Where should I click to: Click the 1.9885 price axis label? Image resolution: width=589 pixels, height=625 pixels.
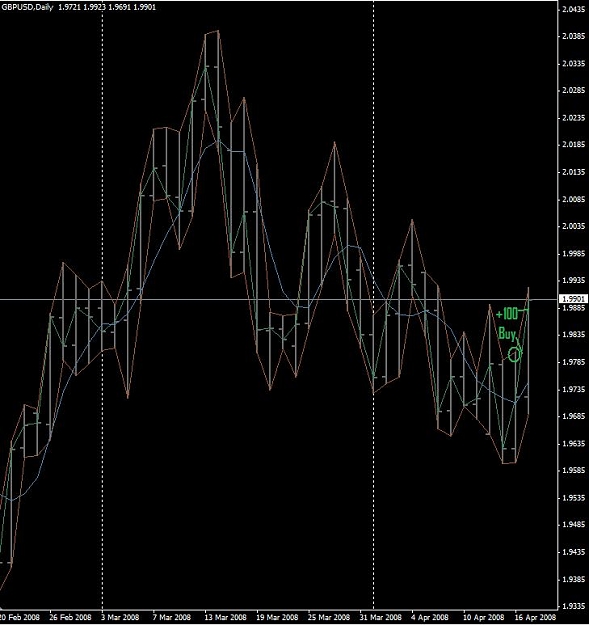(x=574, y=308)
